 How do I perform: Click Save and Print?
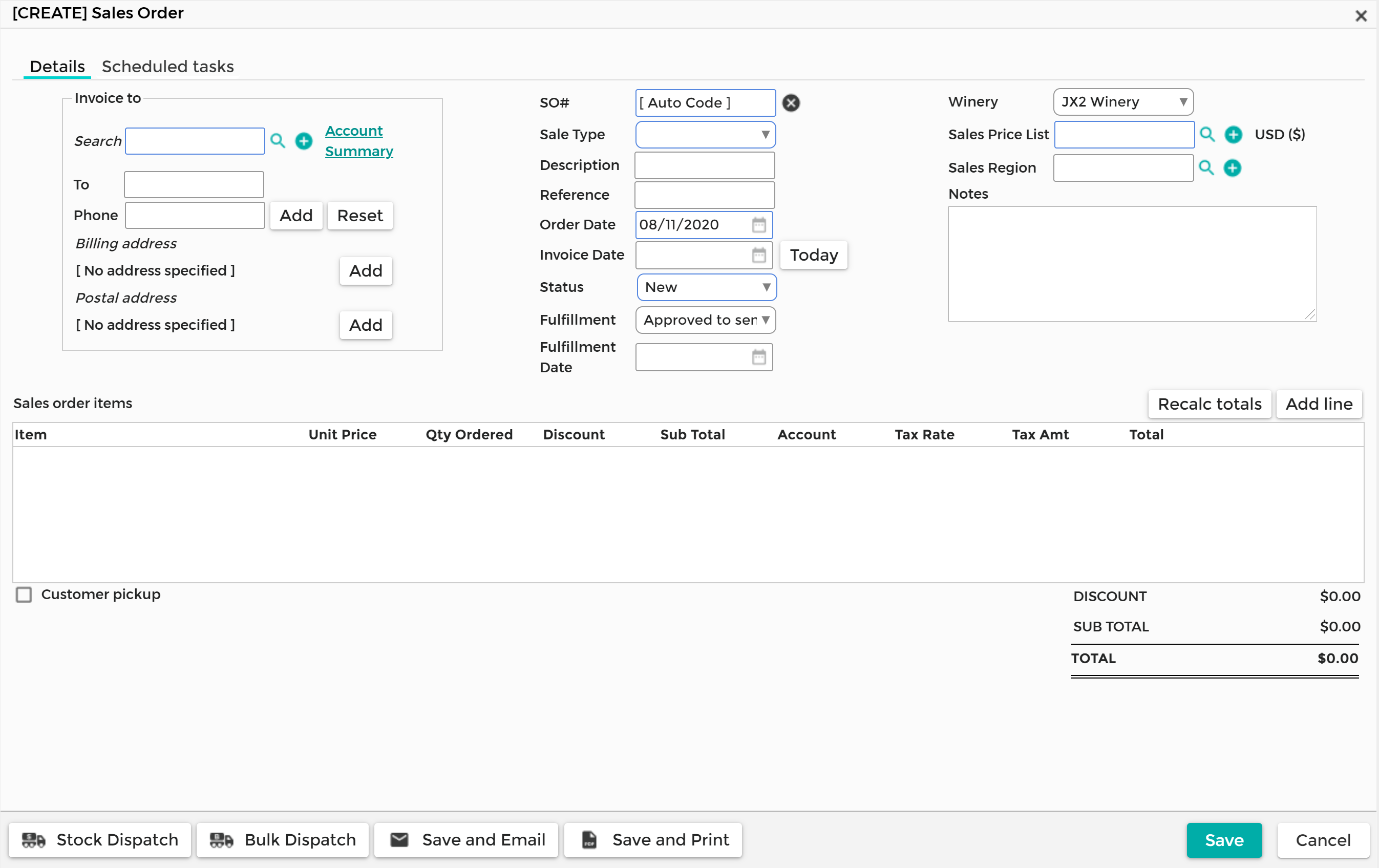click(x=653, y=839)
